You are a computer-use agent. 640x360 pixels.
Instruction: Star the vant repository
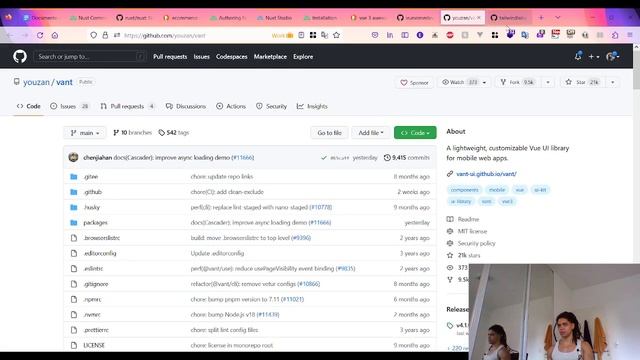(584, 82)
